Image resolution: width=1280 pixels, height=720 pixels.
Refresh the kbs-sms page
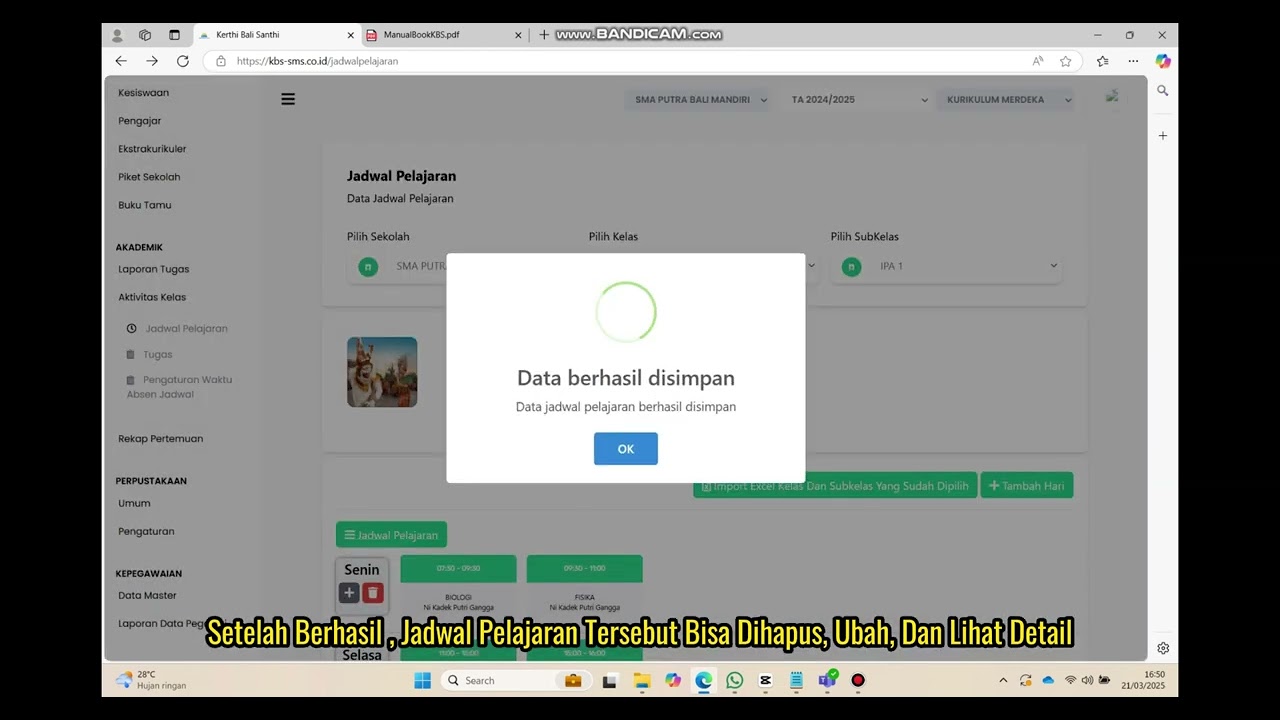pyautogui.click(x=183, y=61)
